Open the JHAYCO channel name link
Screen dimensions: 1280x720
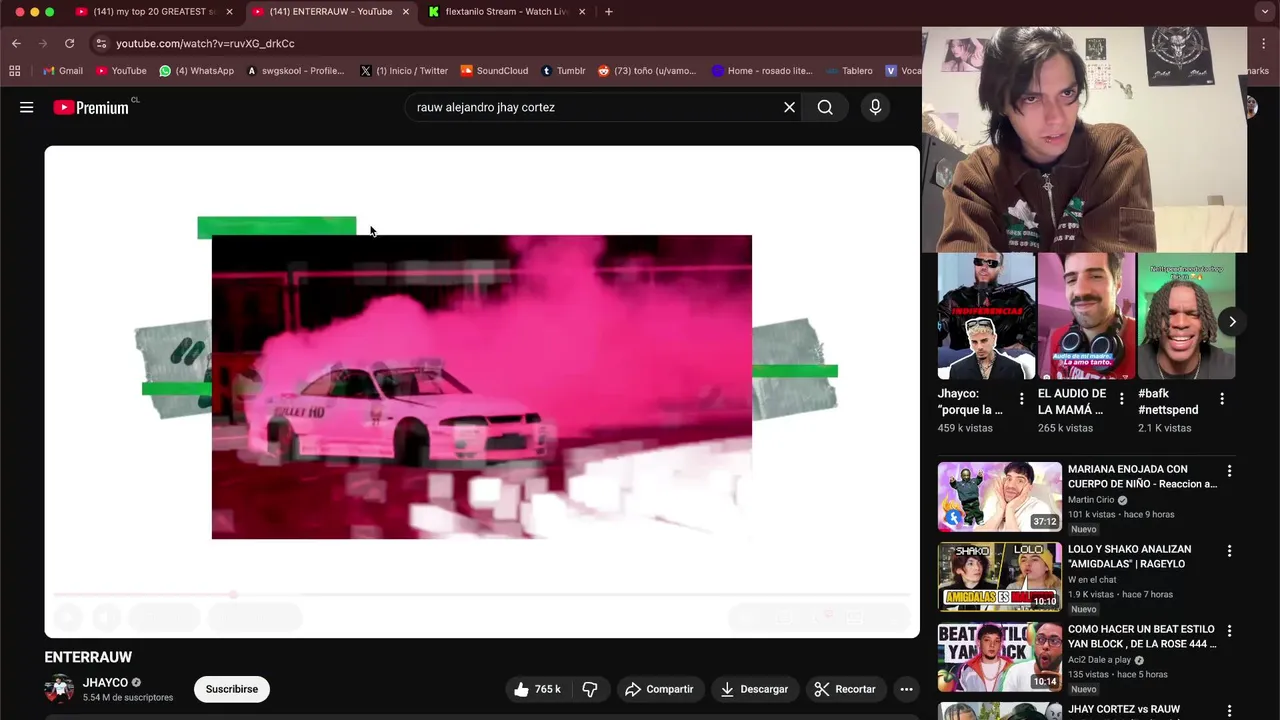coord(105,683)
